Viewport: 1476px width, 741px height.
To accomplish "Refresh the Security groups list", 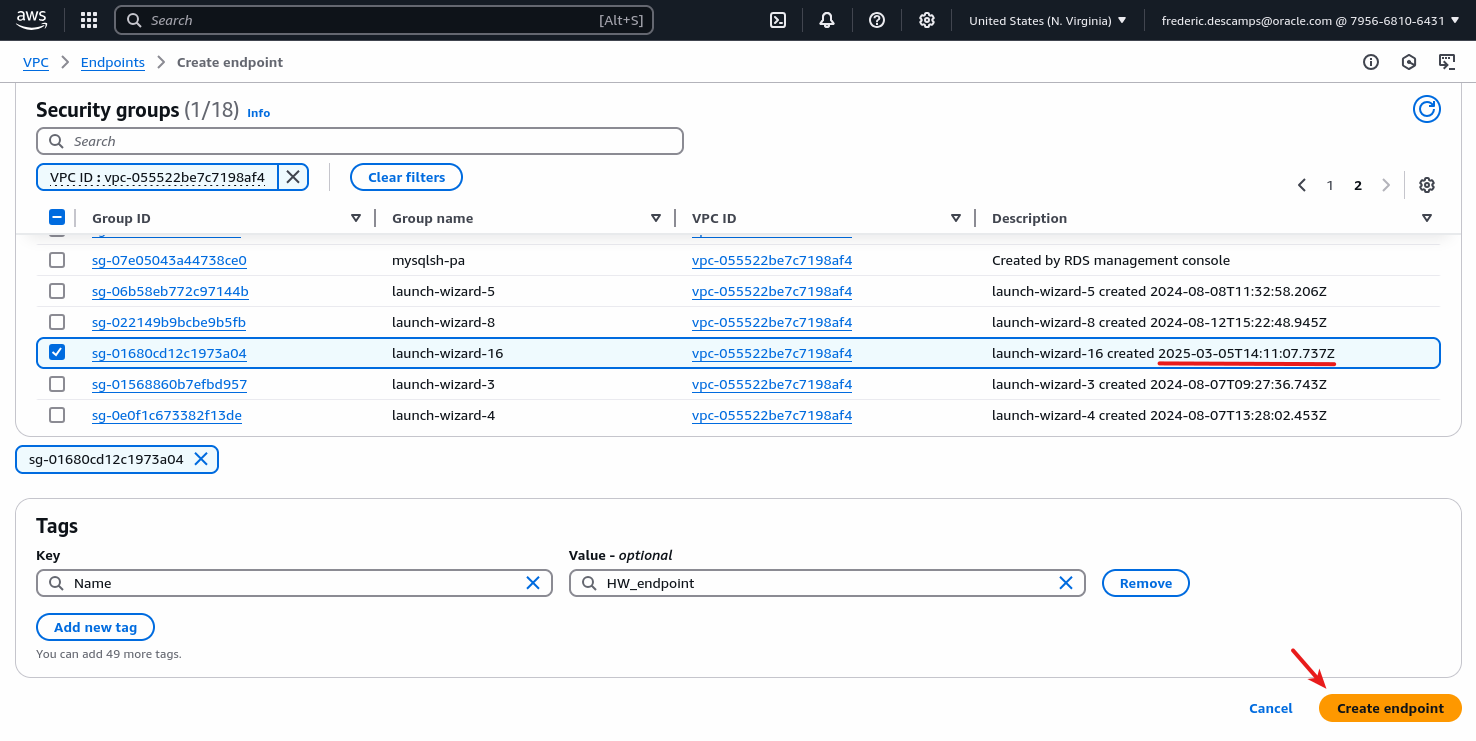I will click(x=1427, y=109).
